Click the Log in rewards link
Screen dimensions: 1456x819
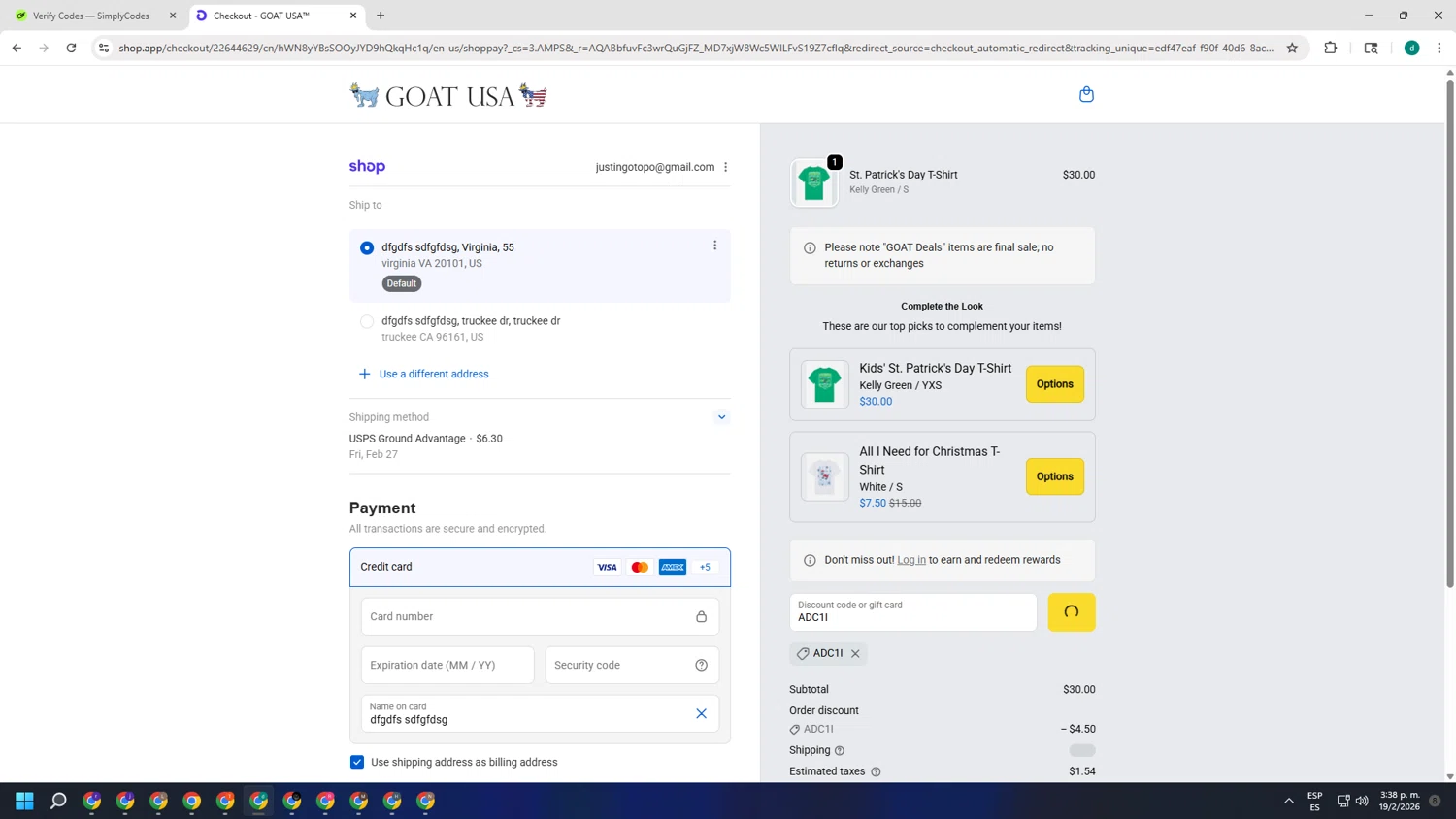[910, 560]
